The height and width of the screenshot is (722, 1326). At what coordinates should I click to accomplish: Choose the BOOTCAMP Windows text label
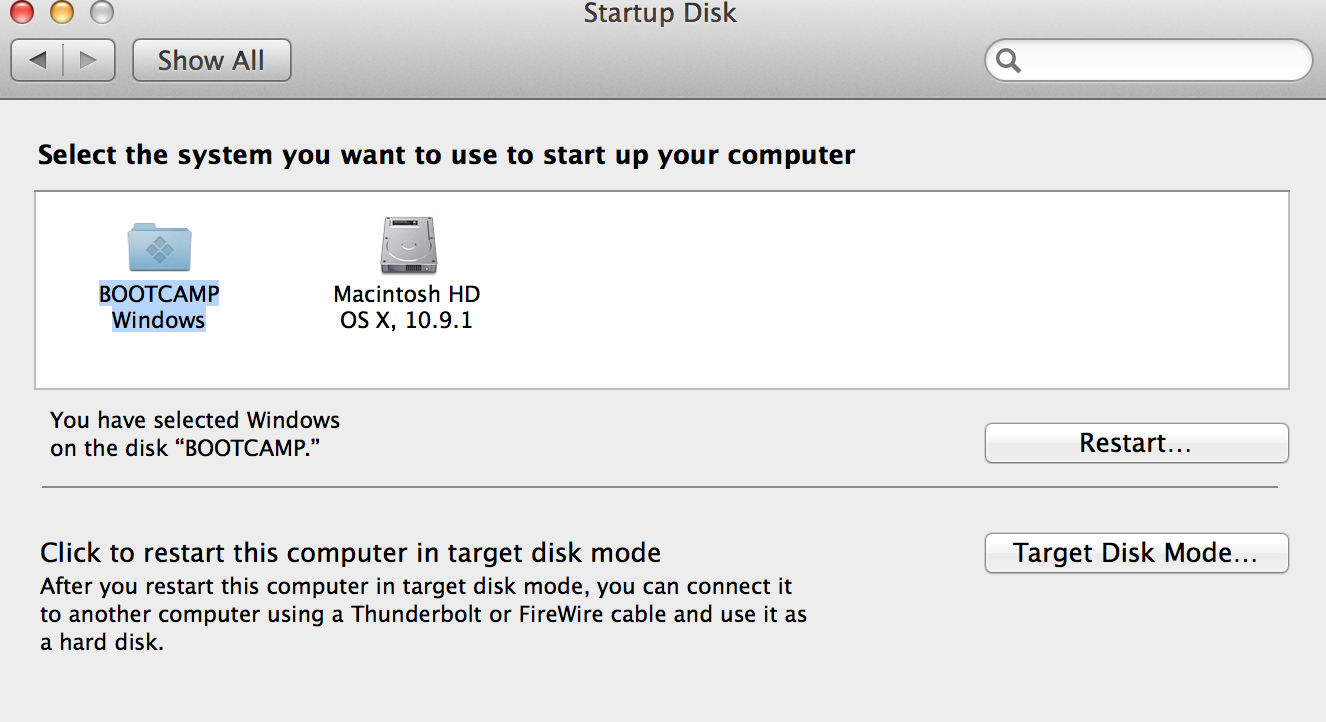159,307
